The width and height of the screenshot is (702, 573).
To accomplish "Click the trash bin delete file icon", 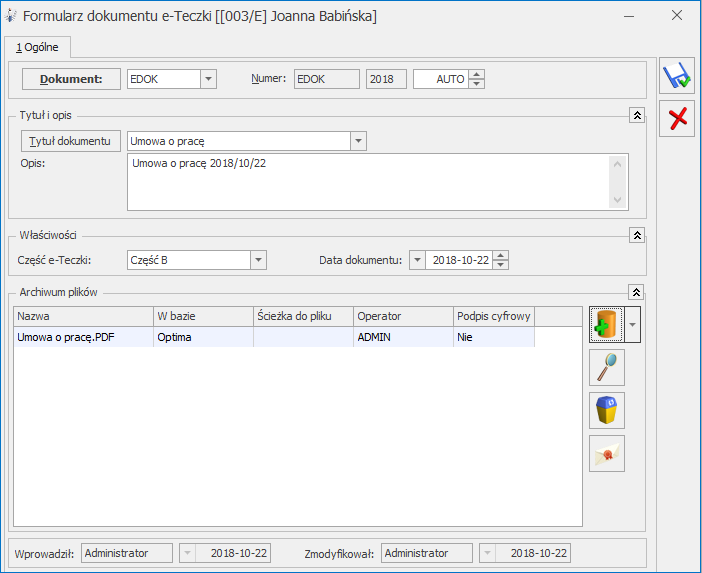I will coord(606,411).
